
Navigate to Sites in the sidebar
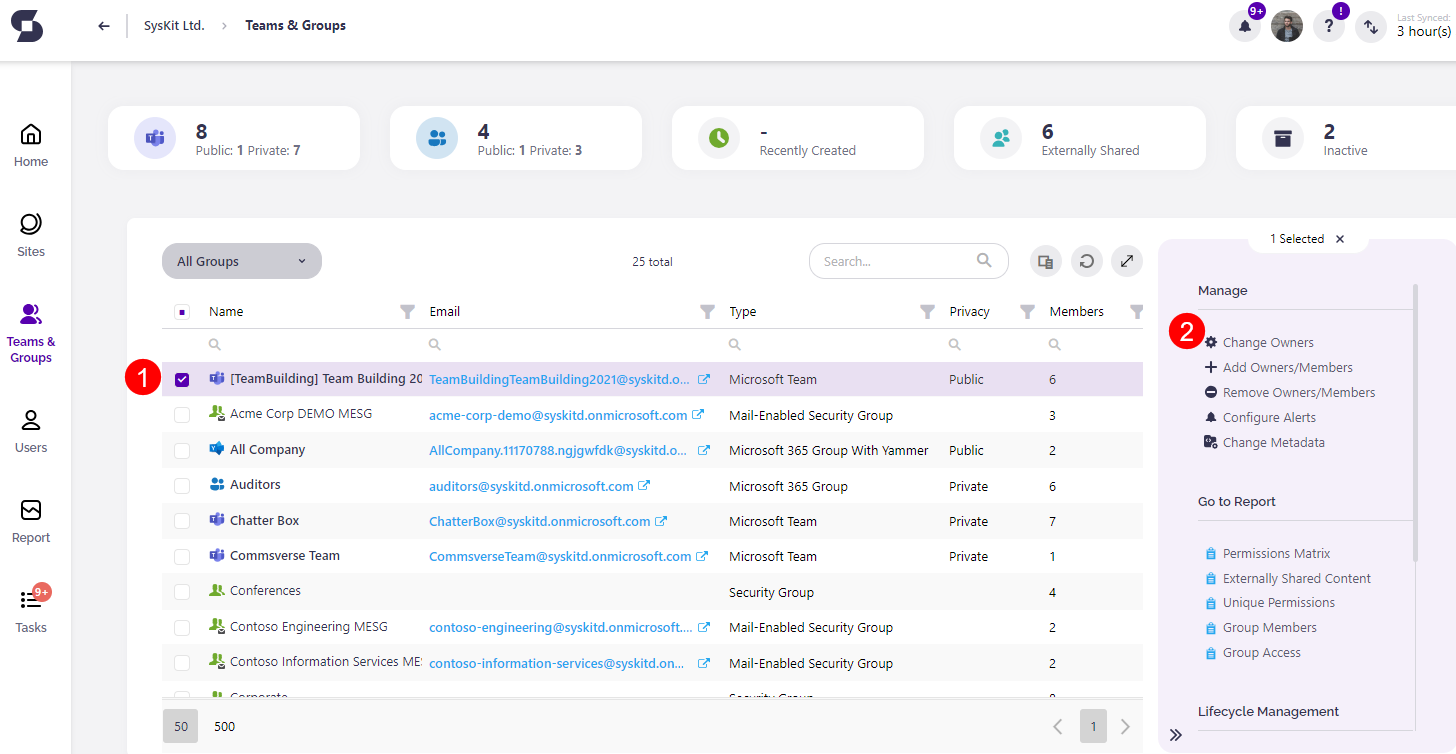31,234
